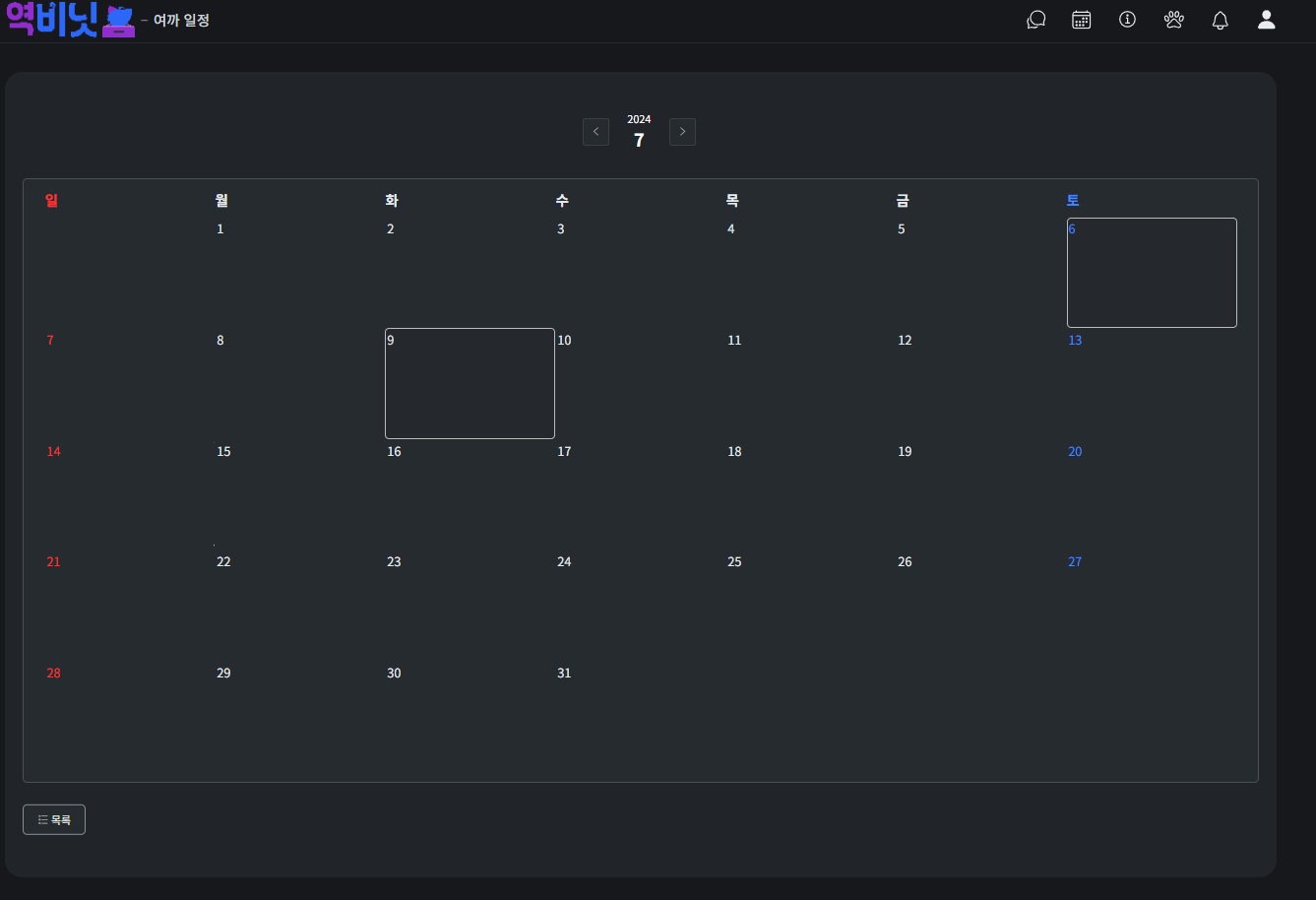Click the 2024 year label

[639, 119]
